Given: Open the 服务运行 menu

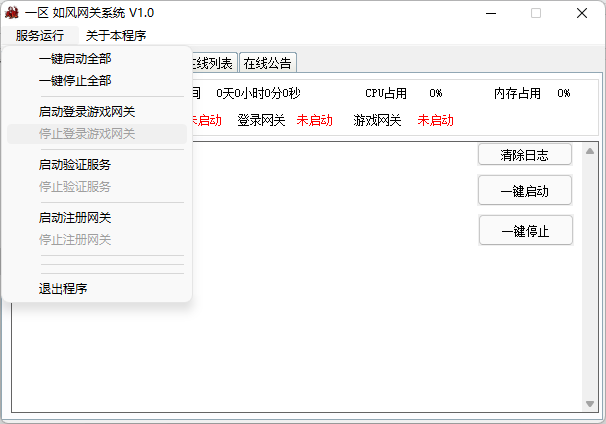Looking at the screenshot, I should point(40,36).
